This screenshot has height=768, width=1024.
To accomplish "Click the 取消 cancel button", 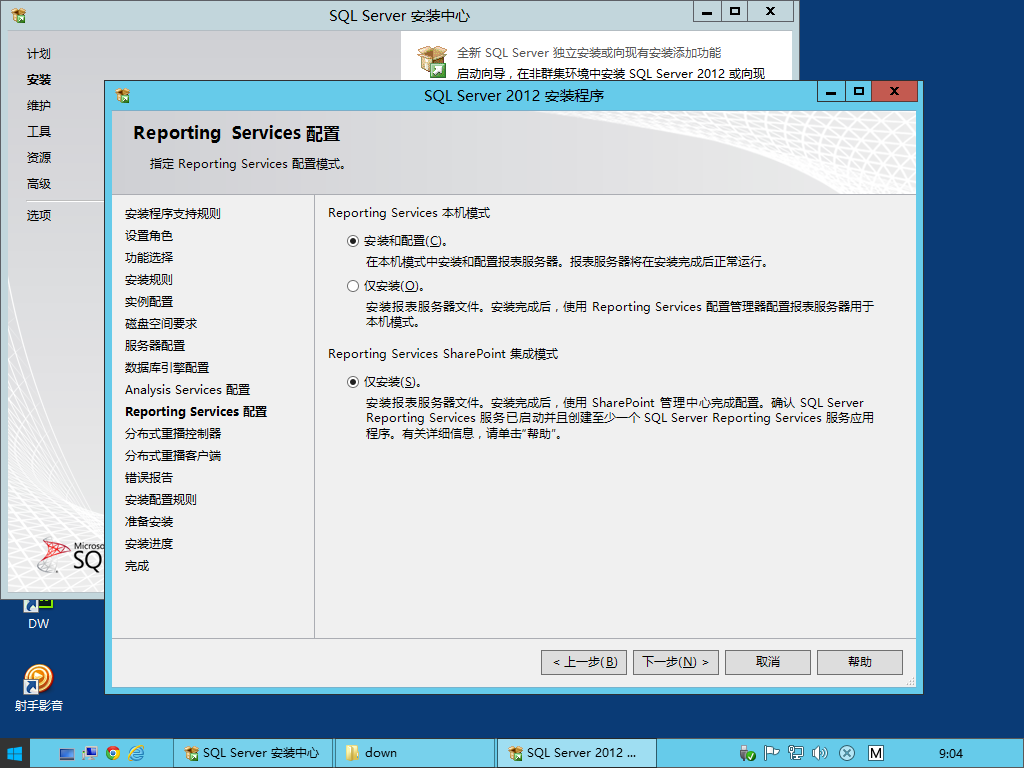I will (768, 662).
